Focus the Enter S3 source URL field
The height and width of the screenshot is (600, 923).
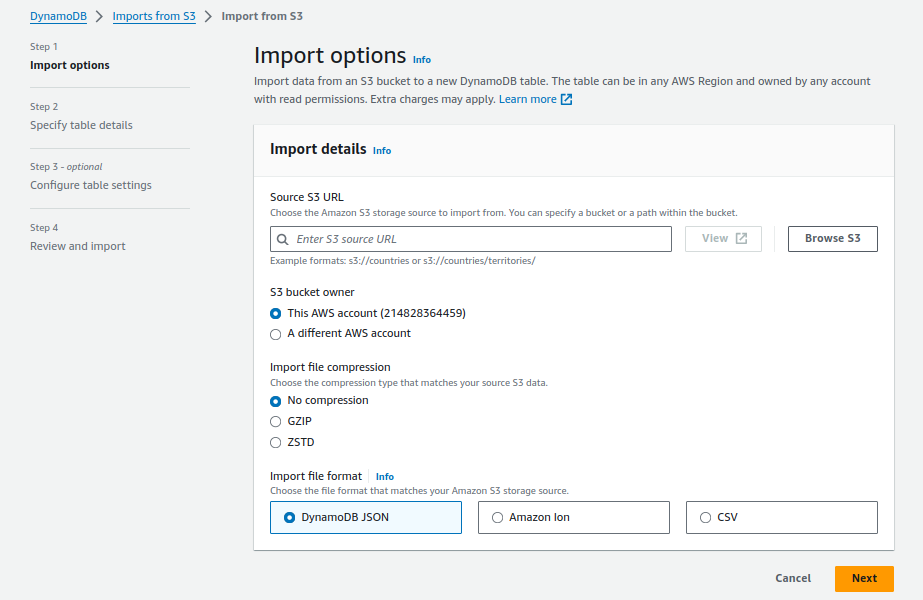[x=471, y=239]
